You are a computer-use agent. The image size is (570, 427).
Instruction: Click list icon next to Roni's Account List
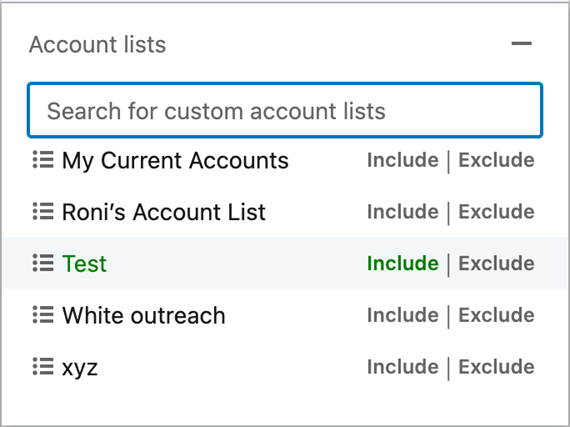(x=43, y=212)
